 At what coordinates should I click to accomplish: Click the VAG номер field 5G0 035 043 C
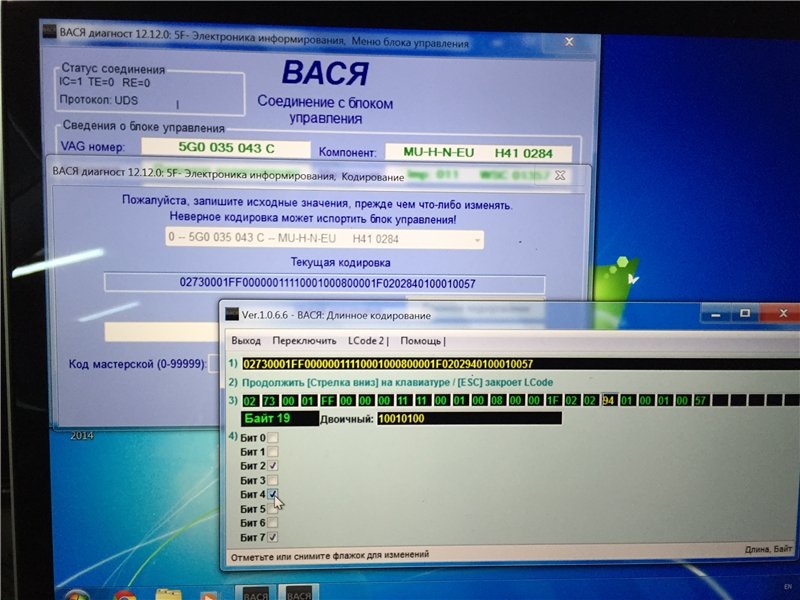[x=226, y=147]
